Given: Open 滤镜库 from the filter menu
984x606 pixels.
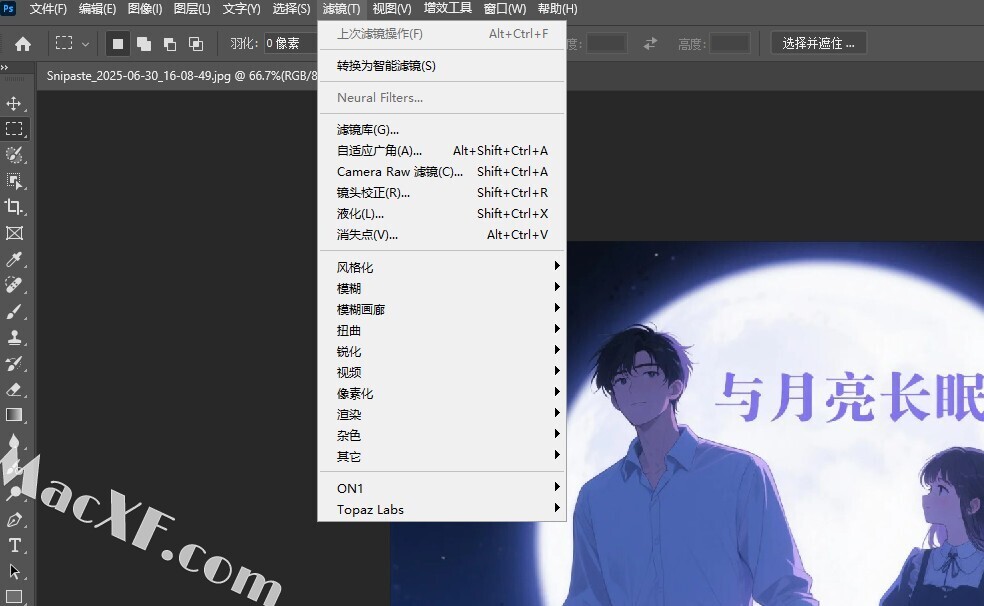Looking at the screenshot, I should pos(442,130).
